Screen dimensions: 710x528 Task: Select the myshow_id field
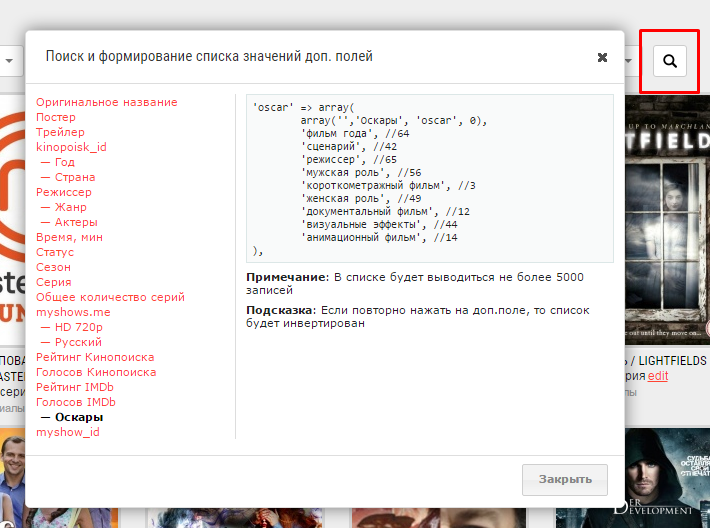67,432
